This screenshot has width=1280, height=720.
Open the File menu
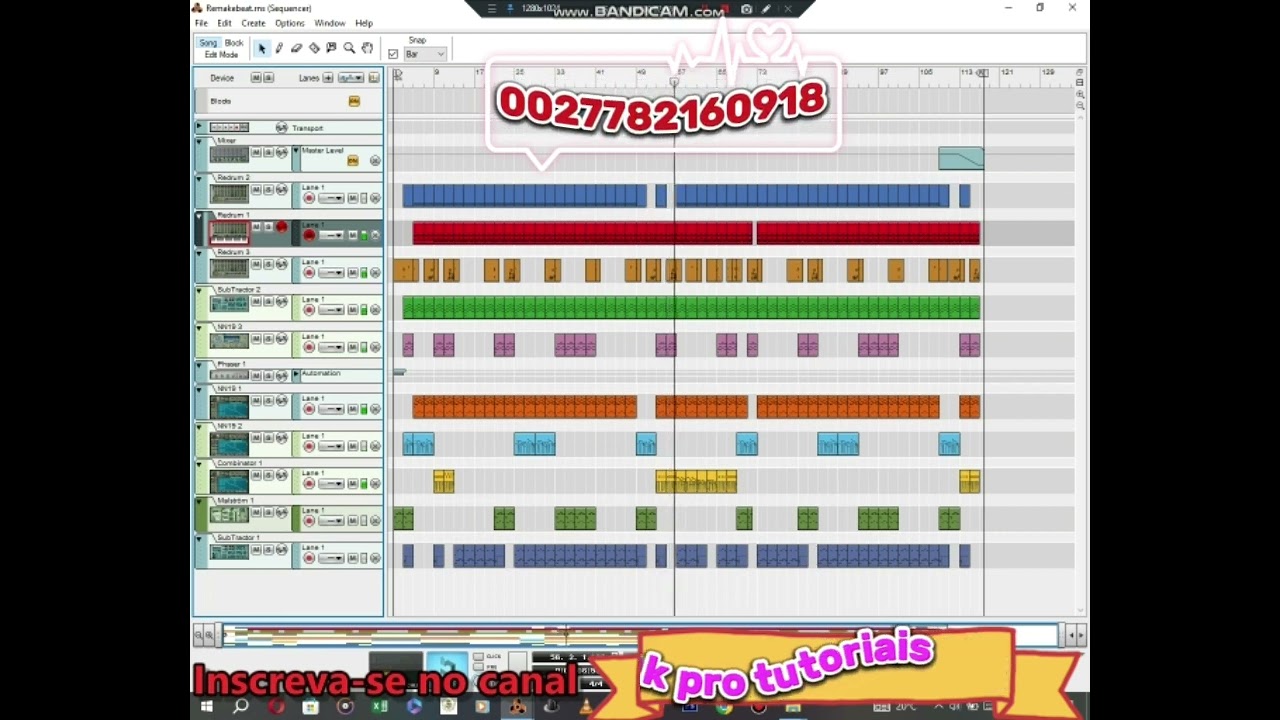pyautogui.click(x=201, y=23)
